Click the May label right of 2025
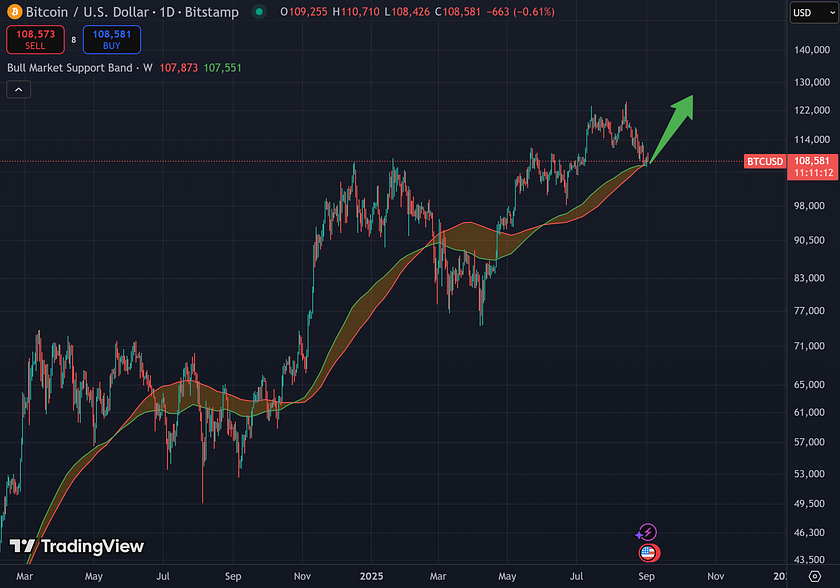This screenshot has width=840, height=588. click(x=507, y=576)
